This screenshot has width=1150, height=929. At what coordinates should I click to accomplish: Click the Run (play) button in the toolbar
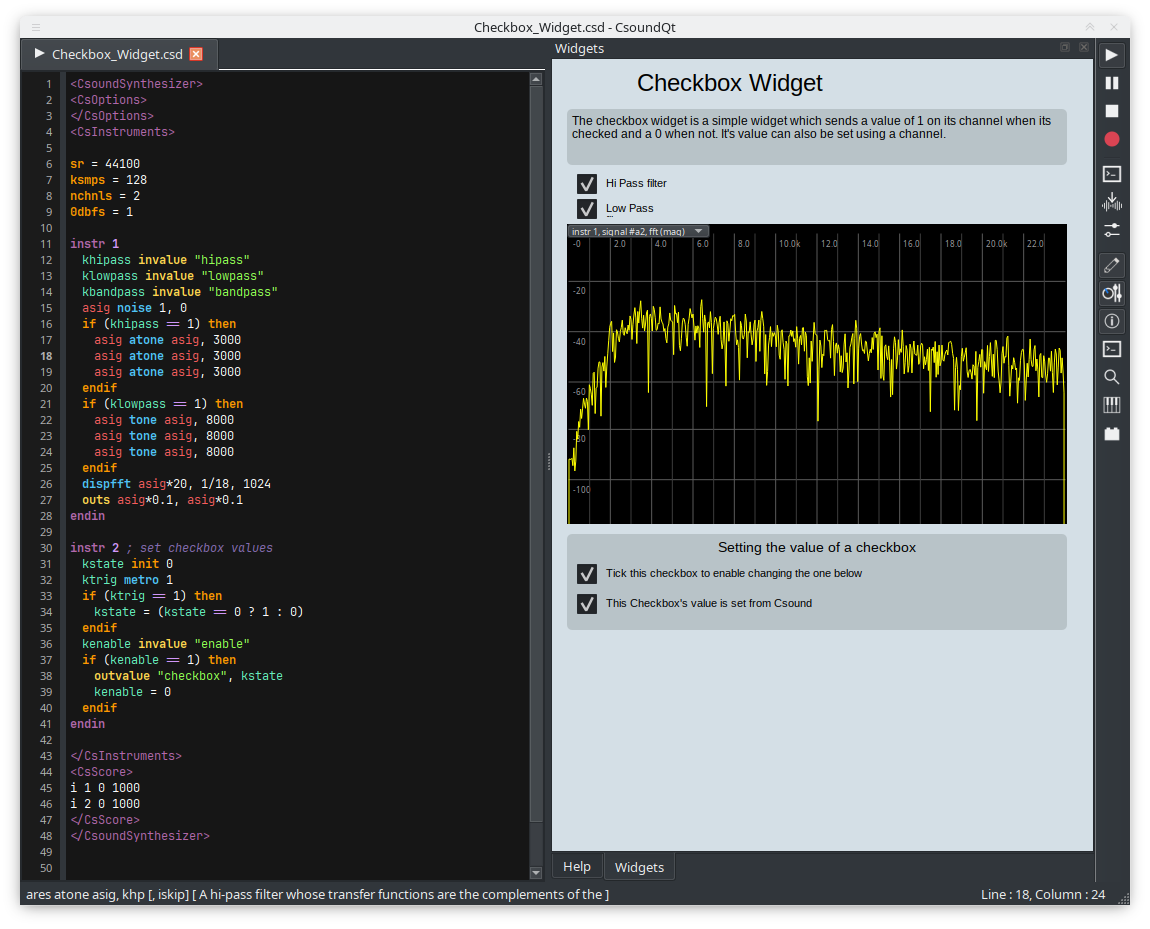[x=1111, y=55]
